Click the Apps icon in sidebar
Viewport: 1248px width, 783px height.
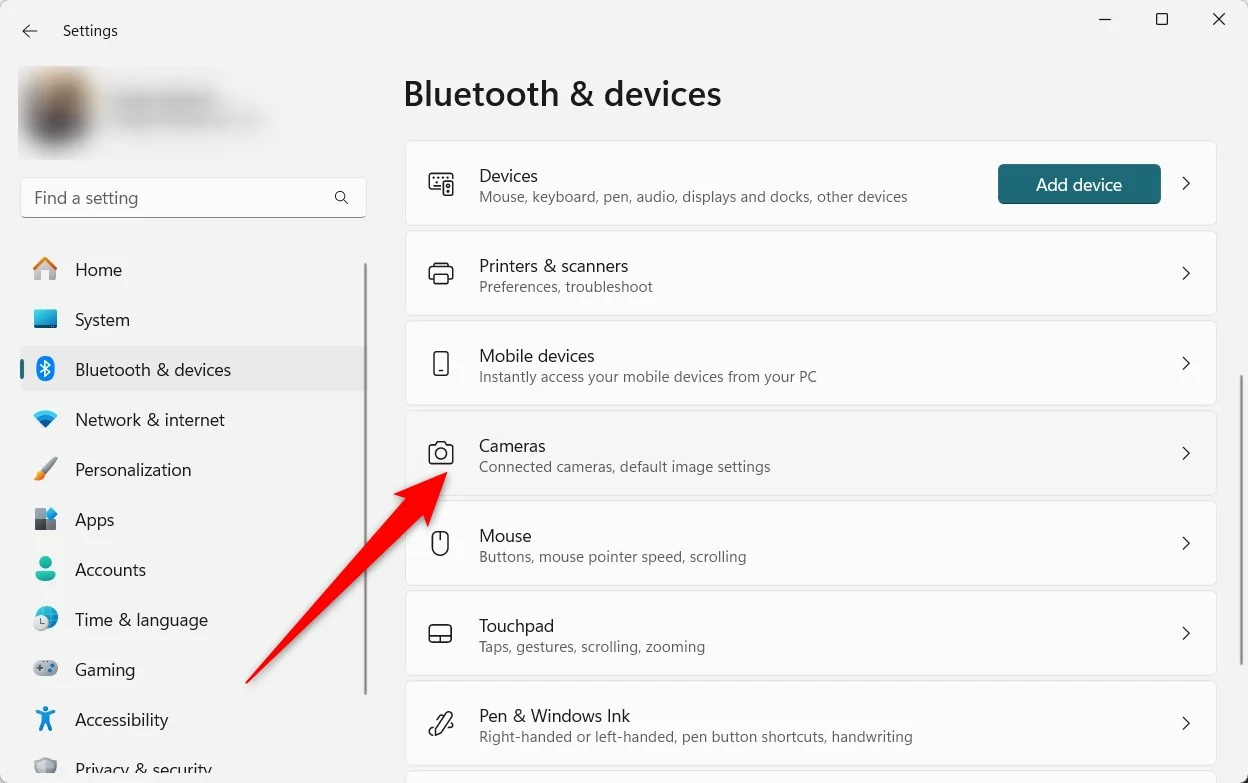click(45, 519)
